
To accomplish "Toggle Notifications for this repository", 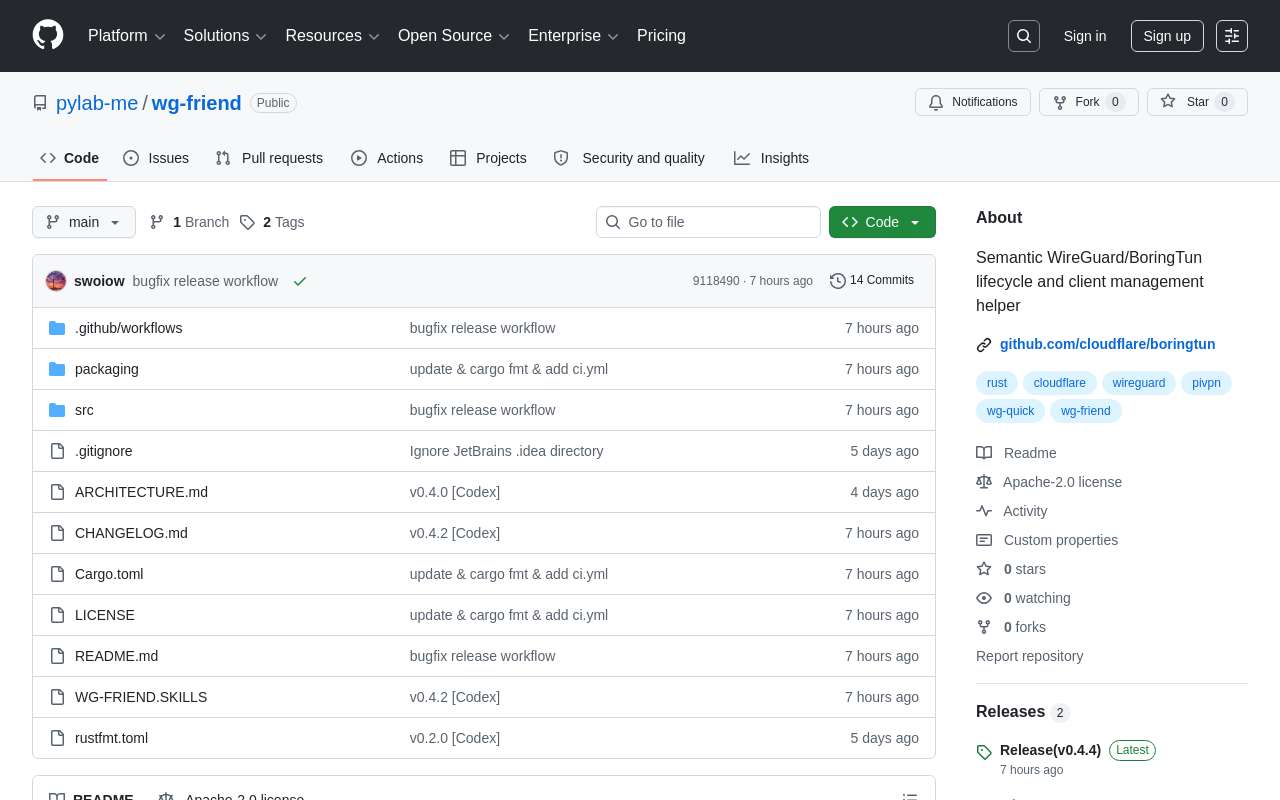I will pos(972,102).
